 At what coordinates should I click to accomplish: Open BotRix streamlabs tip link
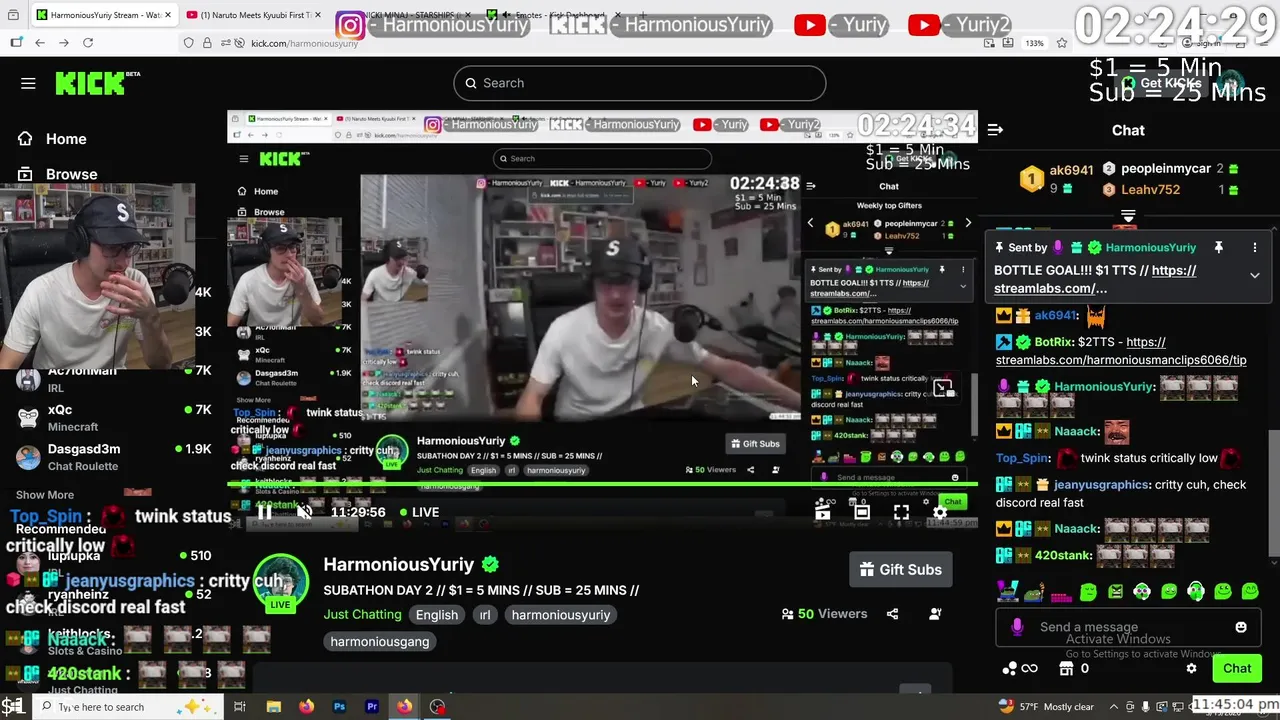pos(1121,351)
